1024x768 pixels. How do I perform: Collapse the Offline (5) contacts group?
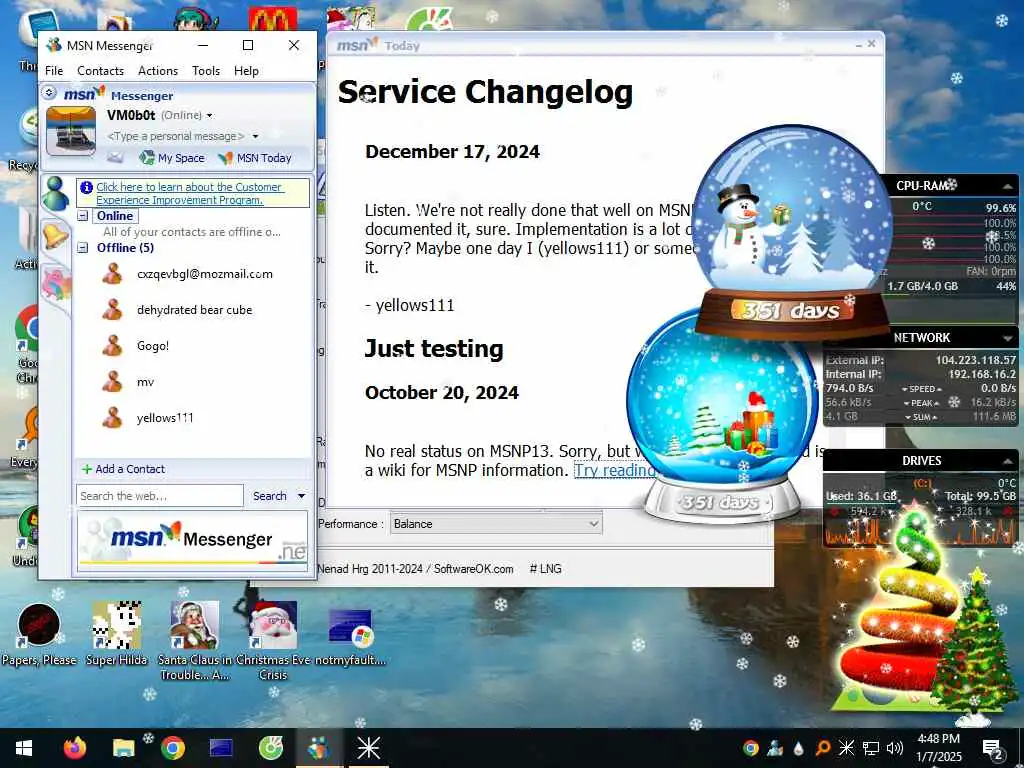point(83,248)
